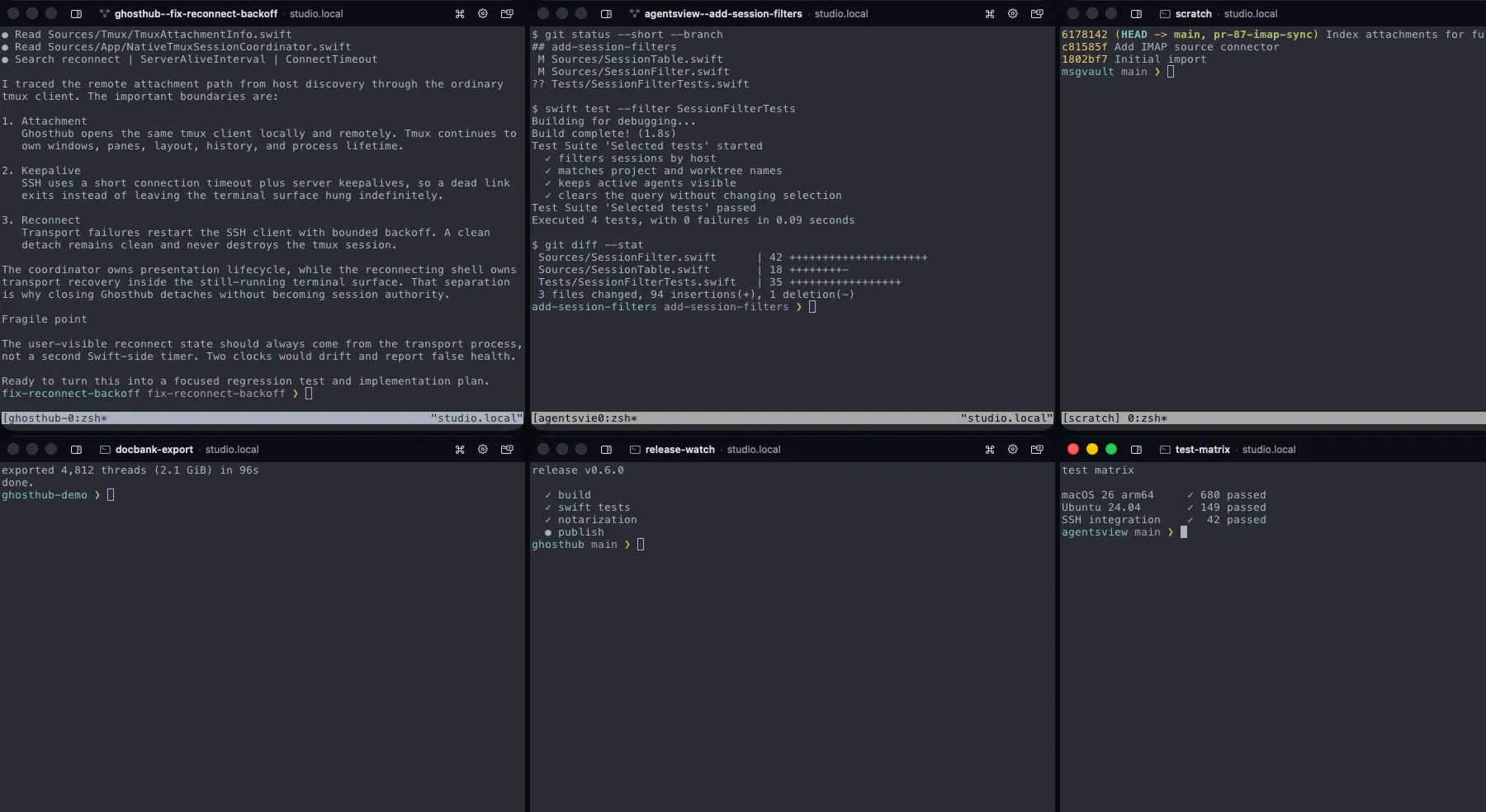Open settings gear in docbank-export window

point(483,449)
